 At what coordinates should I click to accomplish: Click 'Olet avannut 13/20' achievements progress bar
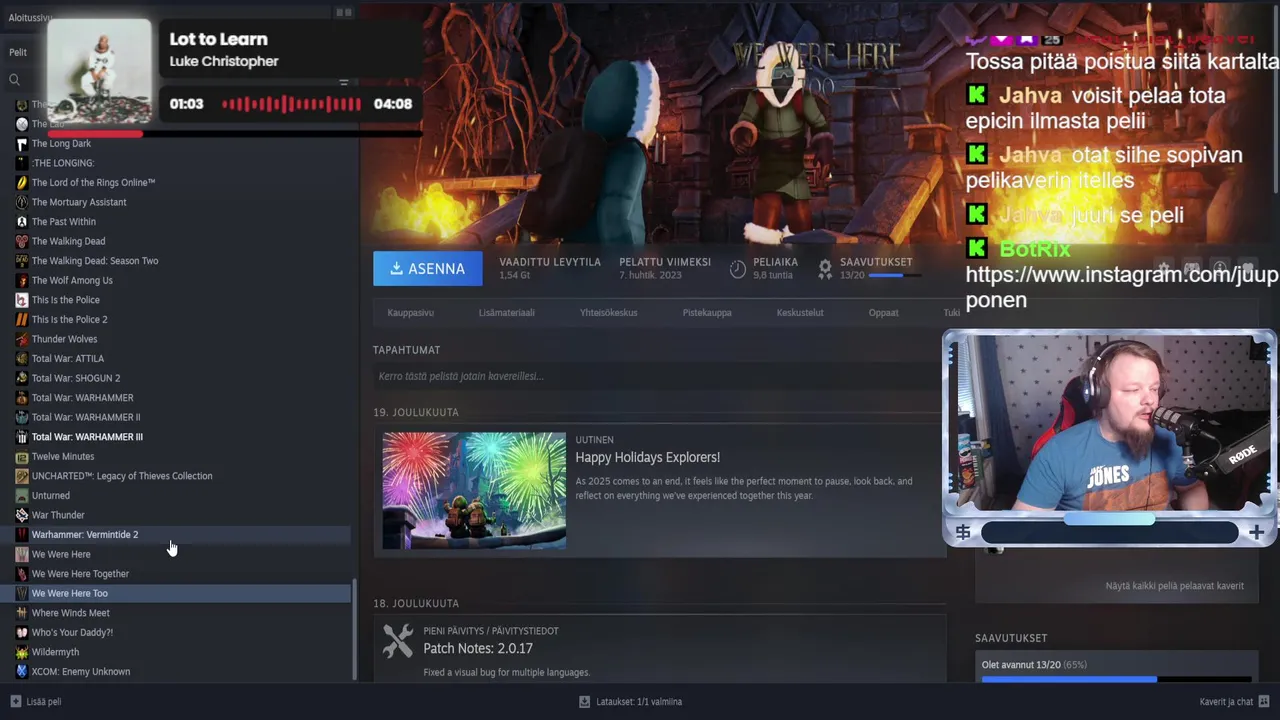point(1116,679)
